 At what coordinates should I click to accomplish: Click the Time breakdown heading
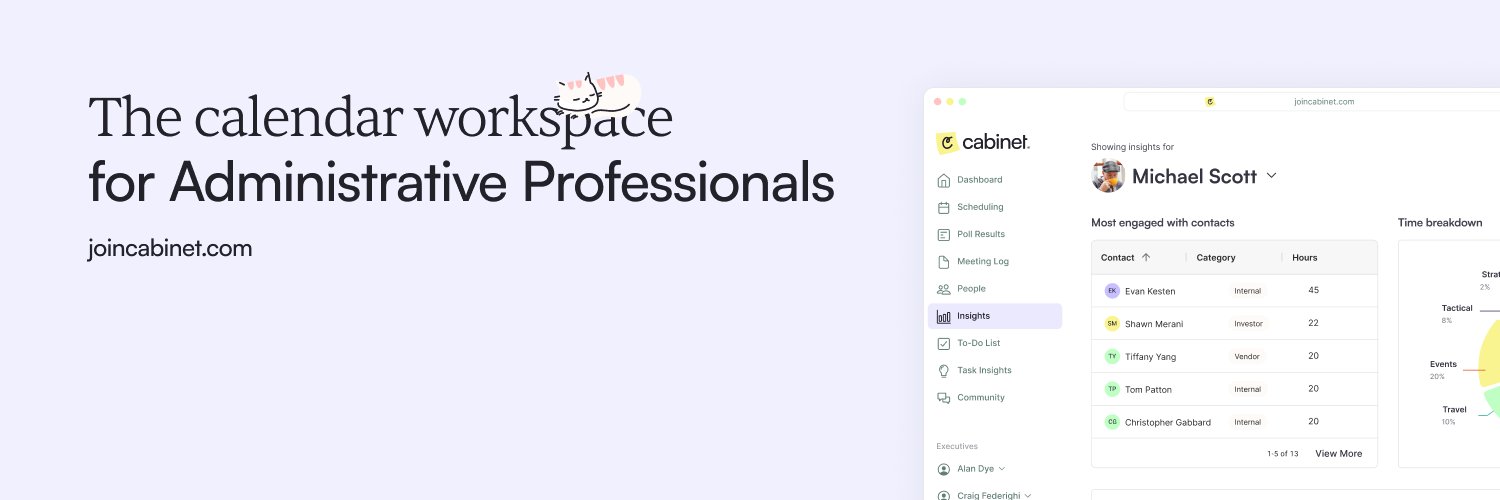click(x=1440, y=222)
